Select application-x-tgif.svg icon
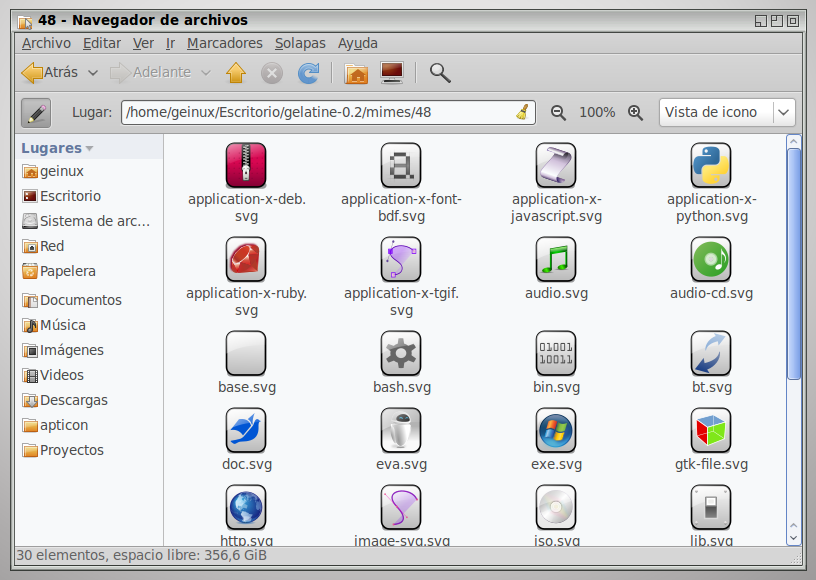The image size is (816, 580). pyautogui.click(x=401, y=260)
